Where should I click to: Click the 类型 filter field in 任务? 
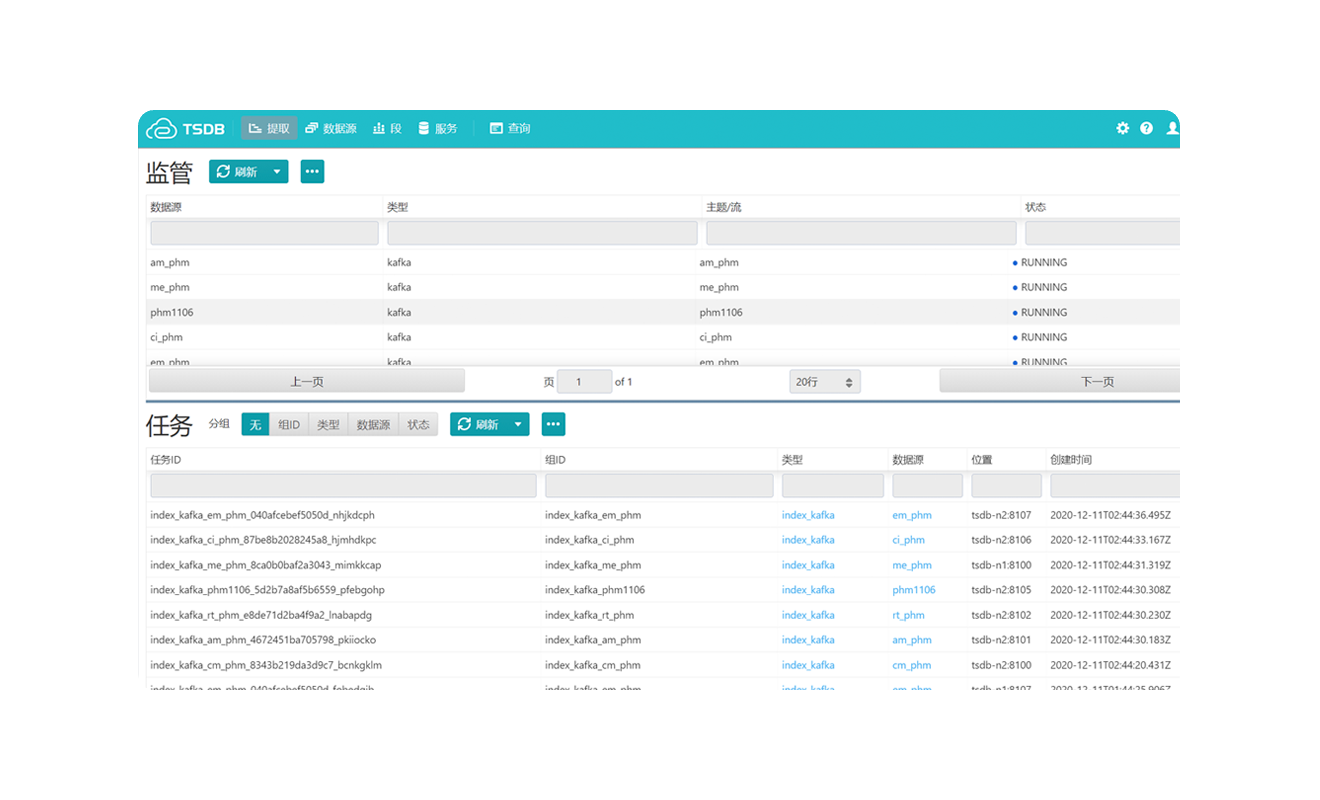pos(833,486)
